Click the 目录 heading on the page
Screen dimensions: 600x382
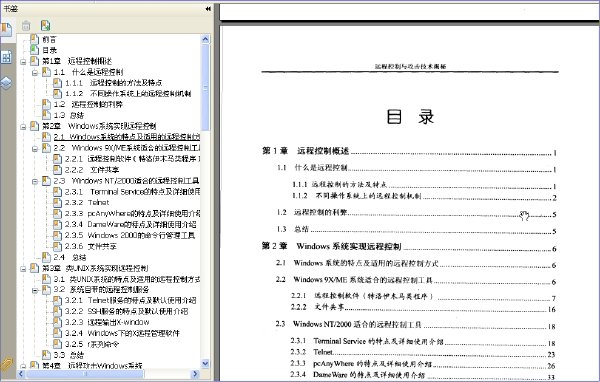point(410,116)
